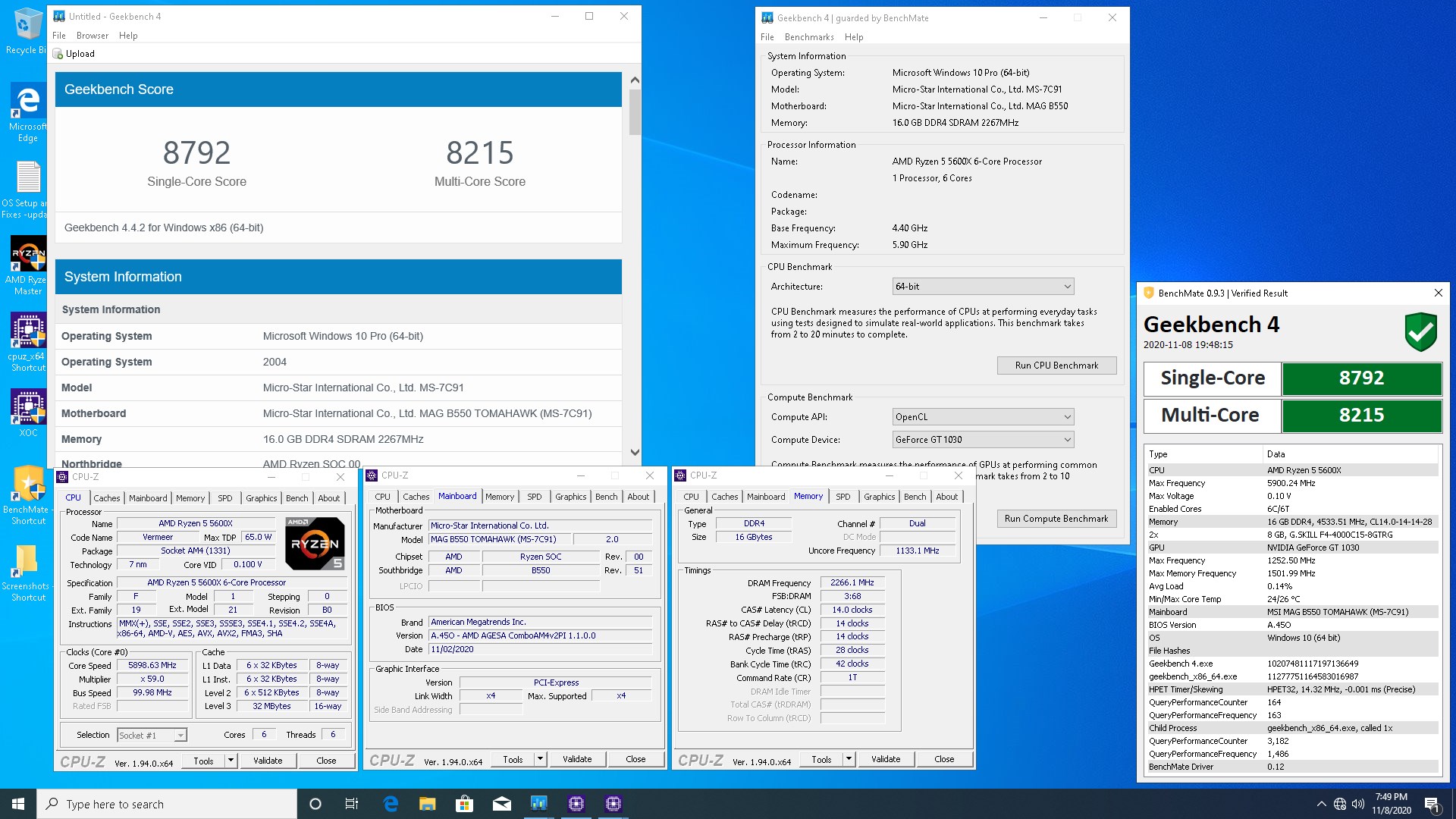Launch AMD Ryzen Master desktop icon
This screenshot has width=1456, height=819.
pos(27,265)
